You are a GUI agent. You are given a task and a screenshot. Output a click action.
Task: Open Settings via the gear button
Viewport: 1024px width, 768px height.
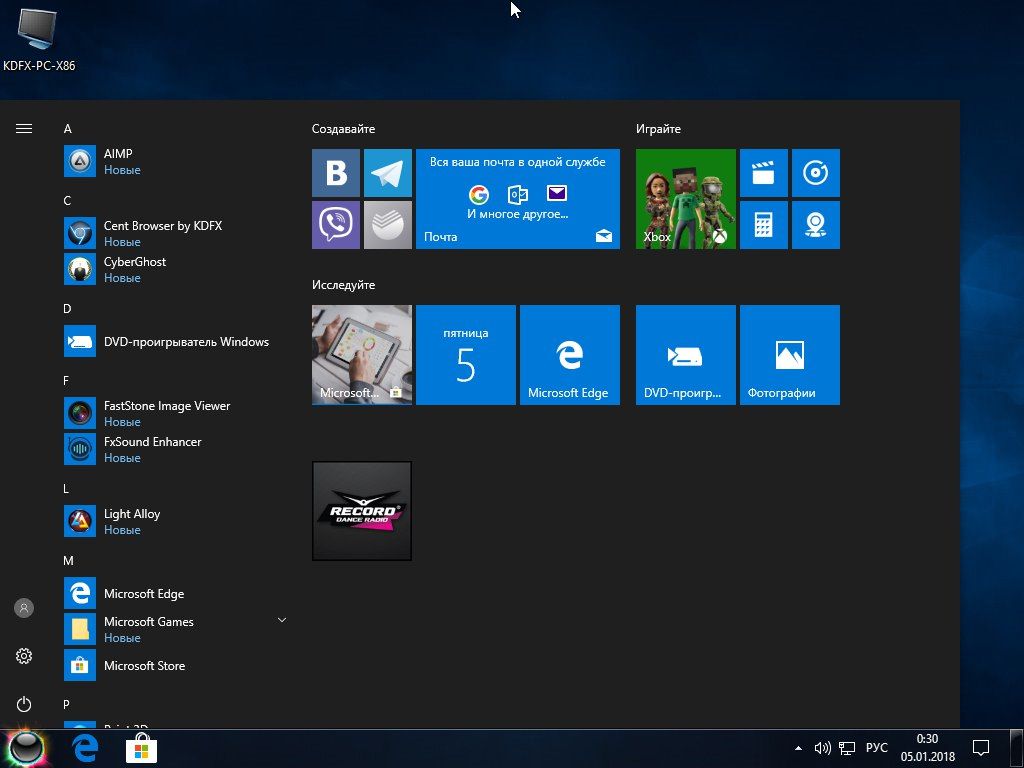[24, 656]
